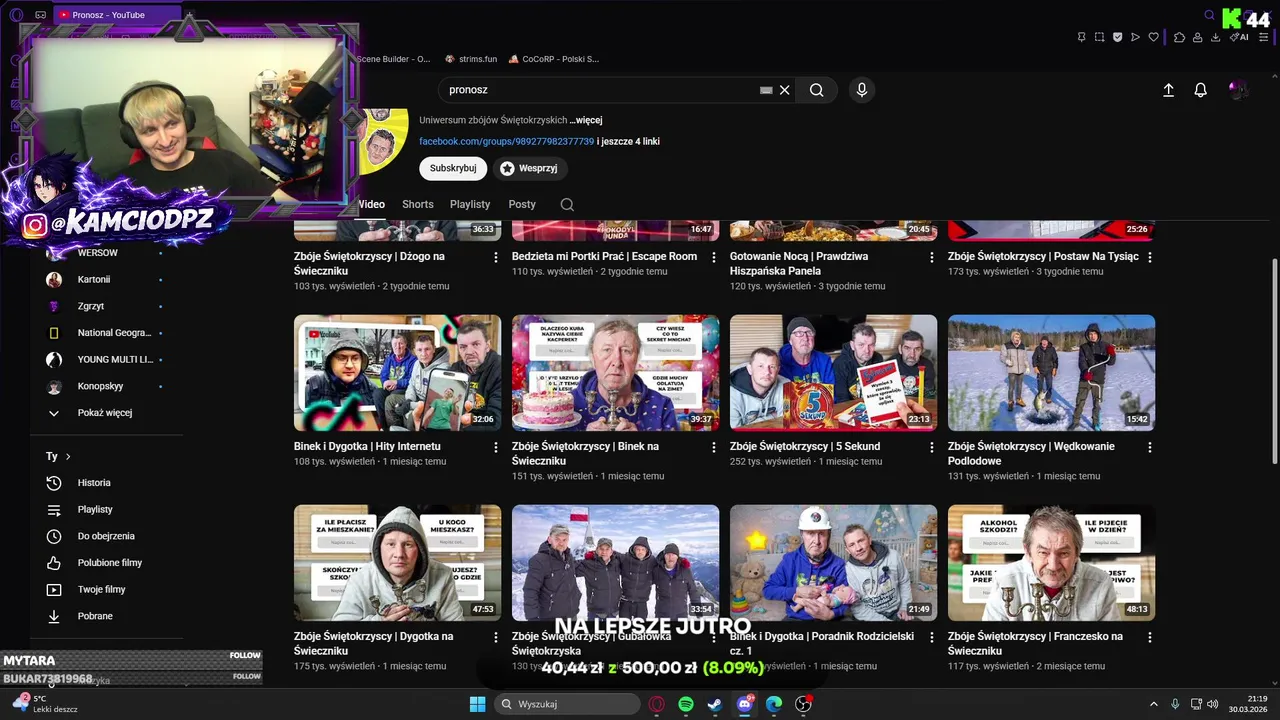Click the browser heart bookmark icon
Screen dimensions: 1280x720
pos(1153,37)
